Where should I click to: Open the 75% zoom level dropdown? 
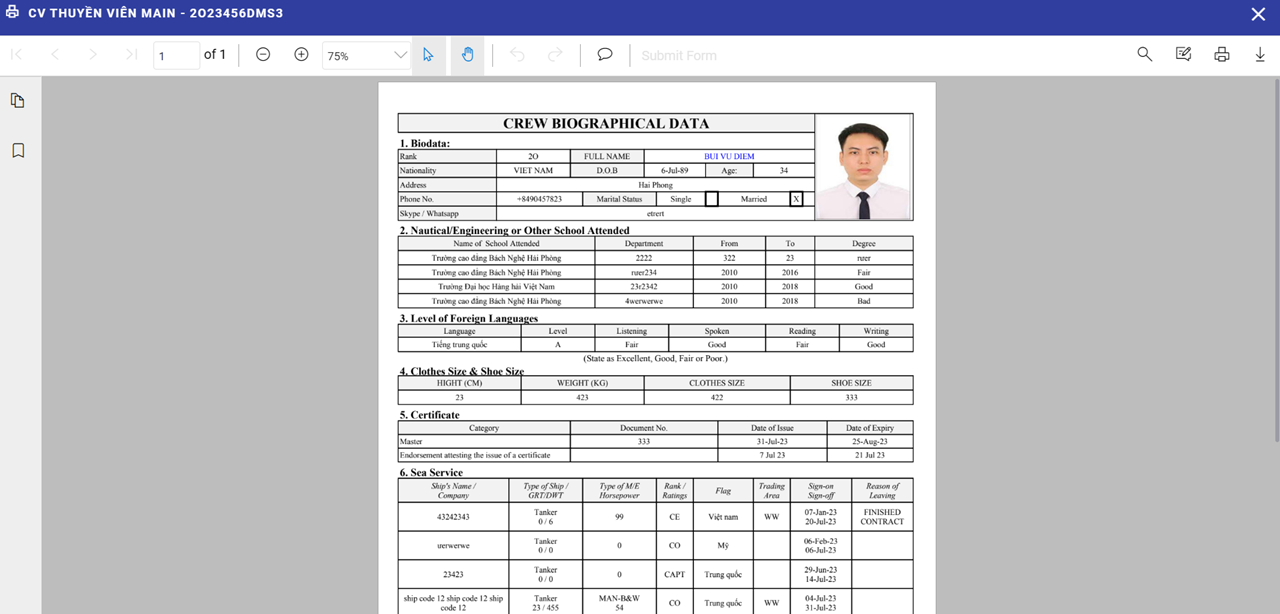click(366, 56)
